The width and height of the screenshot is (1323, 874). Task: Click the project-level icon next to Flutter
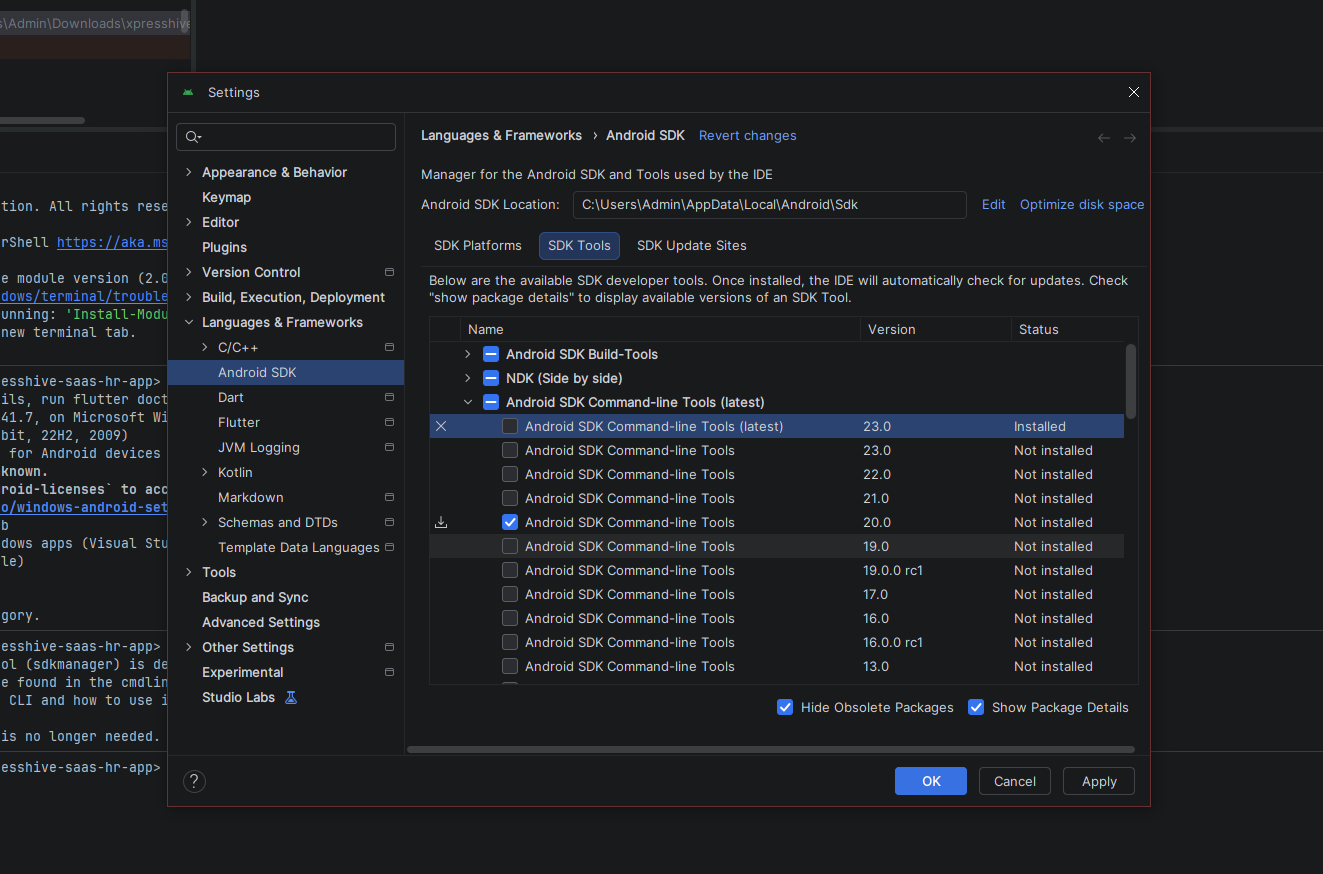(x=389, y=422)
